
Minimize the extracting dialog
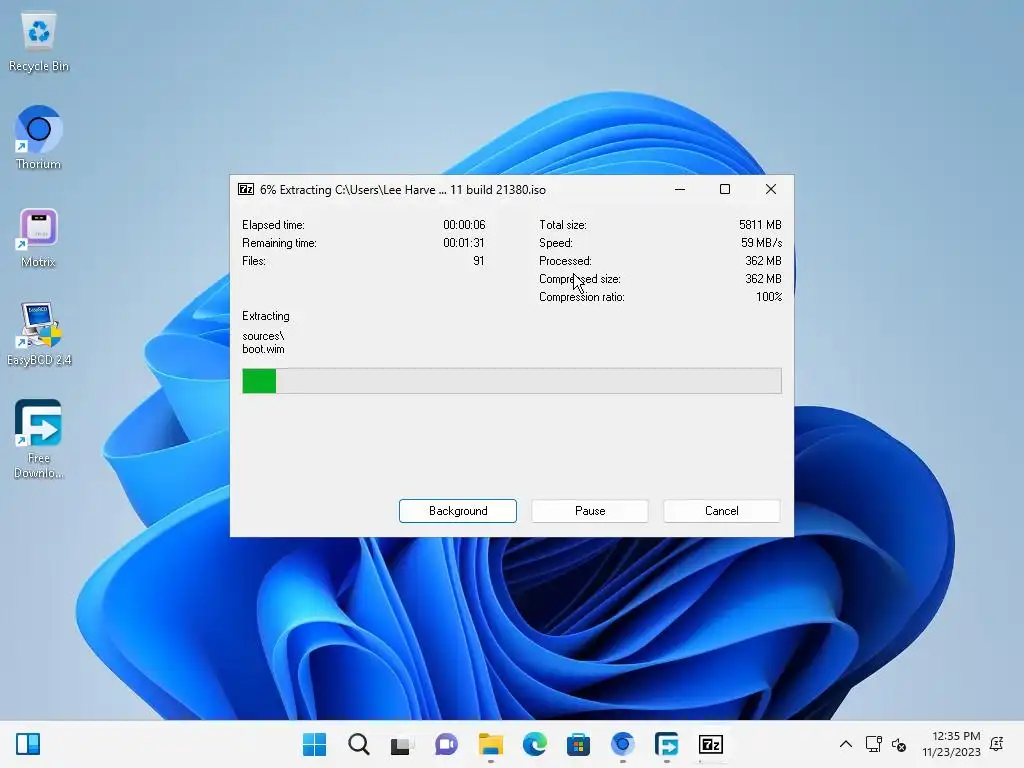(680, 189)
